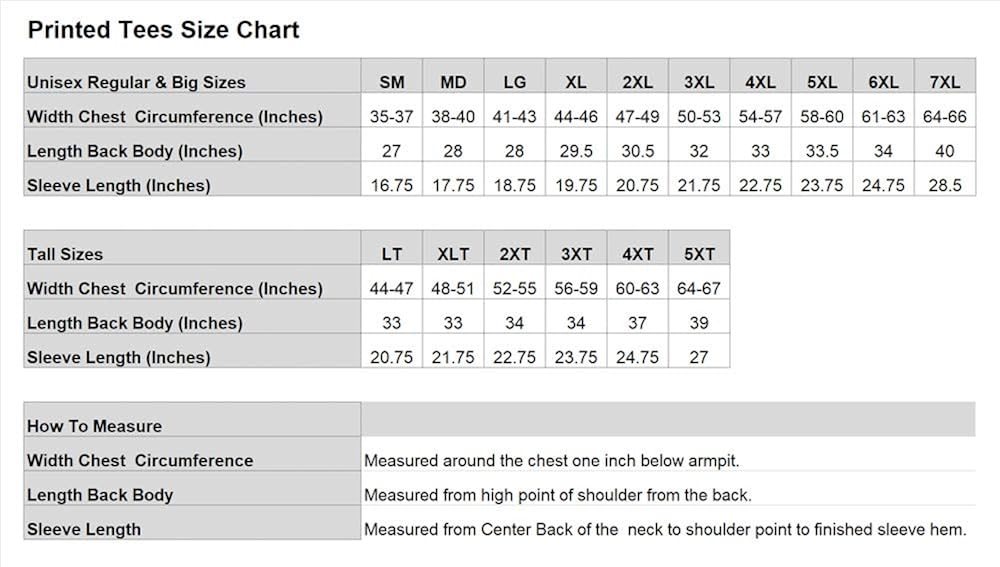
Task: Select the 29.5 back body length cell
Action: [576, 151]
